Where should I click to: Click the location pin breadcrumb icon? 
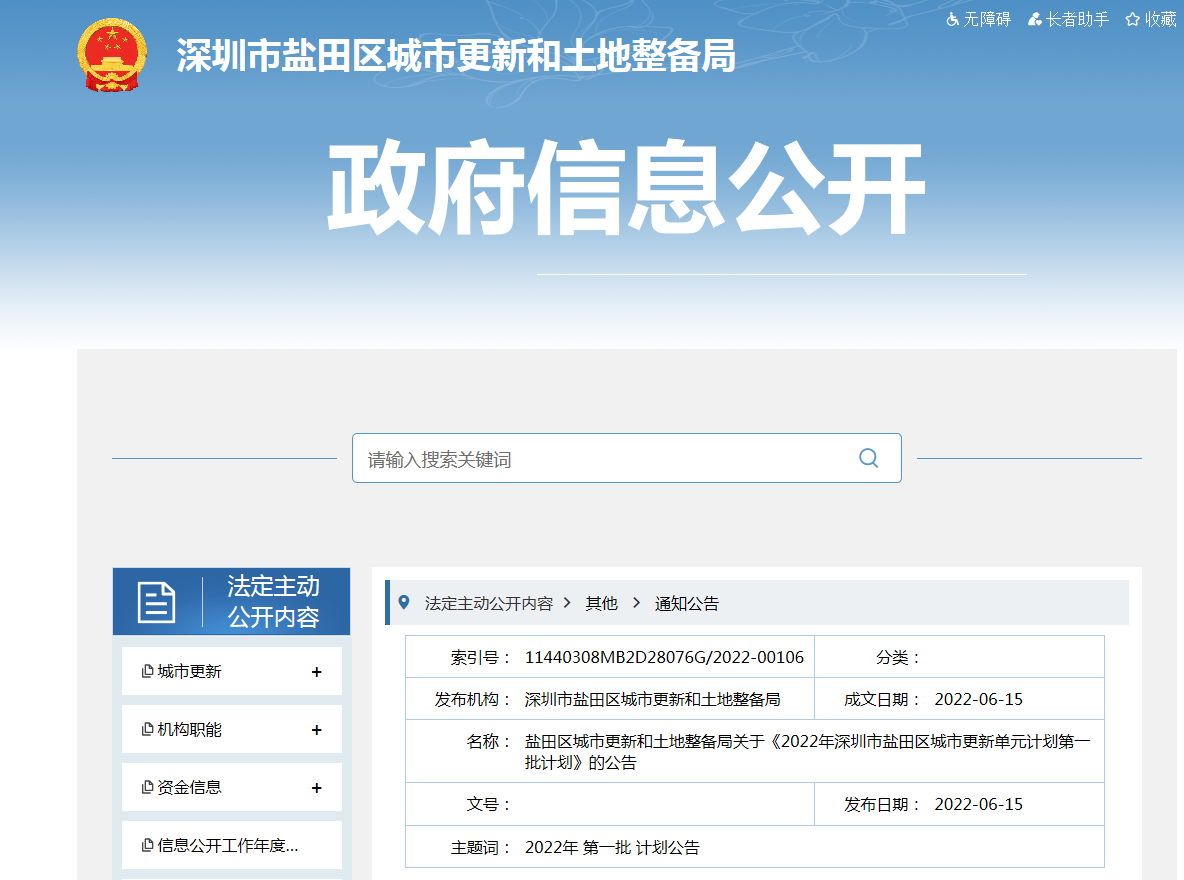tap(404, 602)
